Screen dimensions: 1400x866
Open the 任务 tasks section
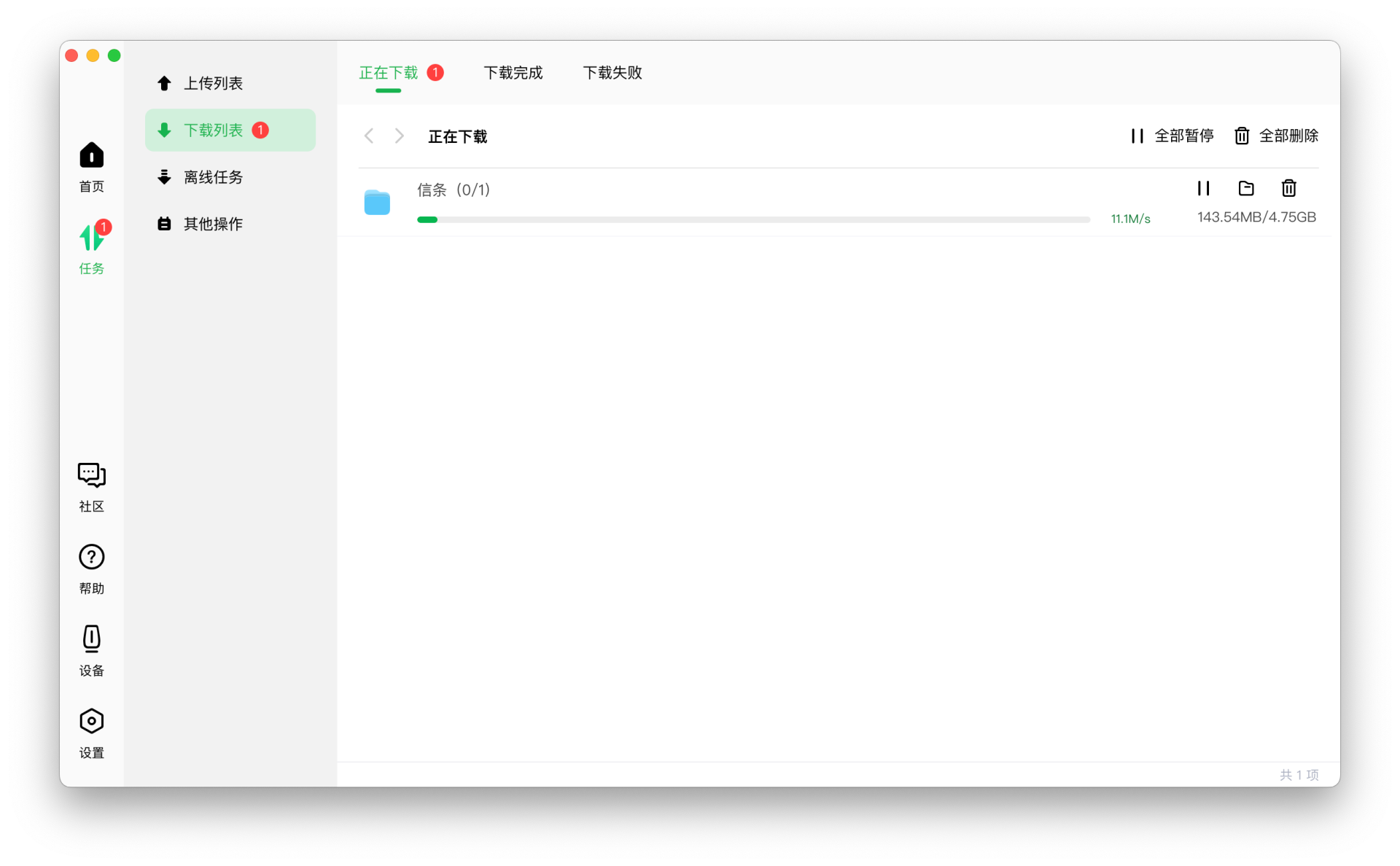pyautogui.click(x=91, y=248)
